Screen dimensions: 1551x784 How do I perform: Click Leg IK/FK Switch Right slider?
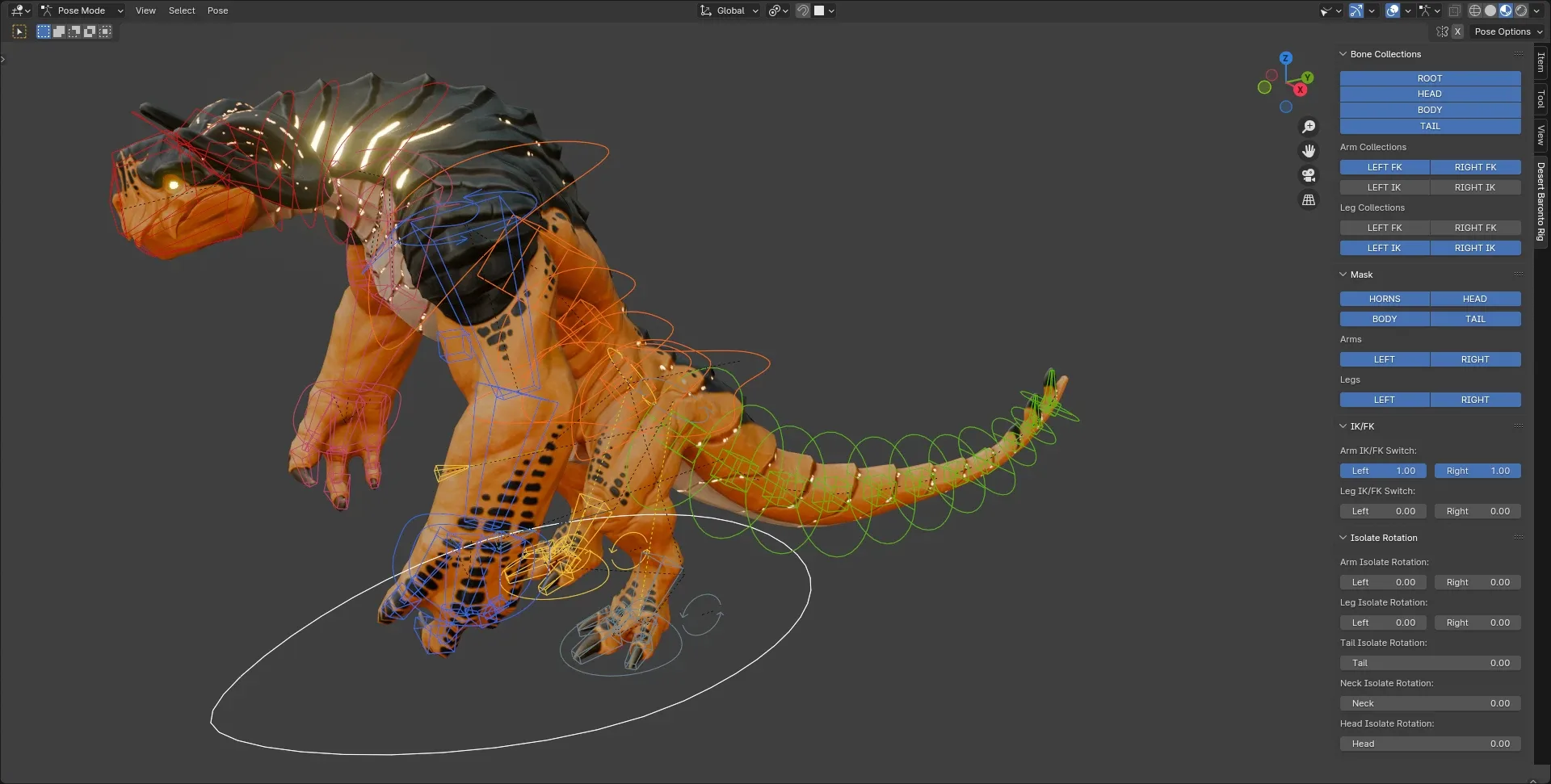tap(1477, 511)
